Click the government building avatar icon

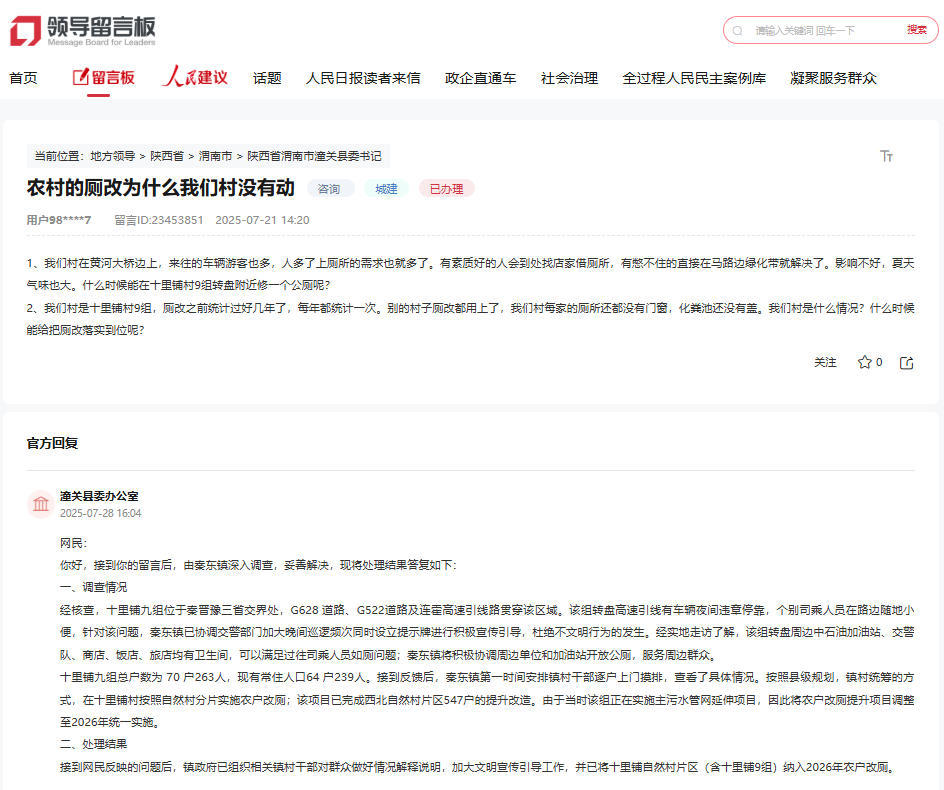pos(41,503)
